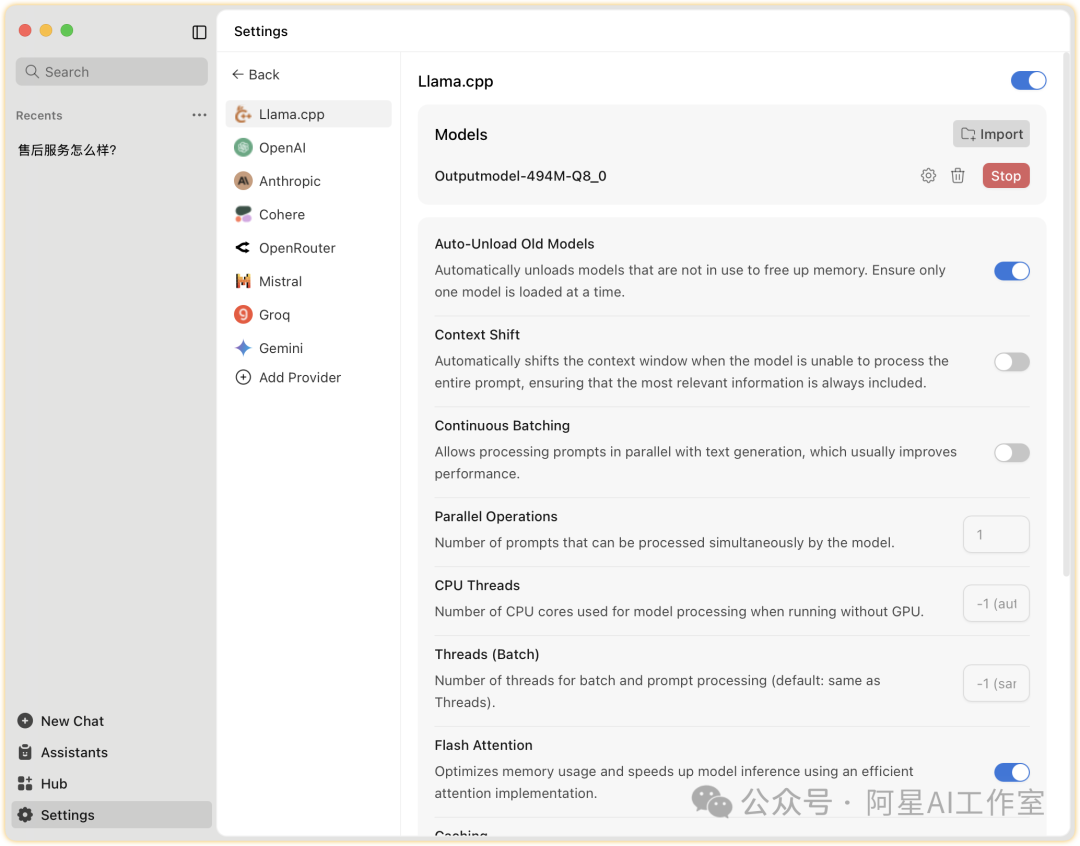Edit the CPU Threads value field
The width and height of the screenshot is (1080, 846).
tap(996, 603)
